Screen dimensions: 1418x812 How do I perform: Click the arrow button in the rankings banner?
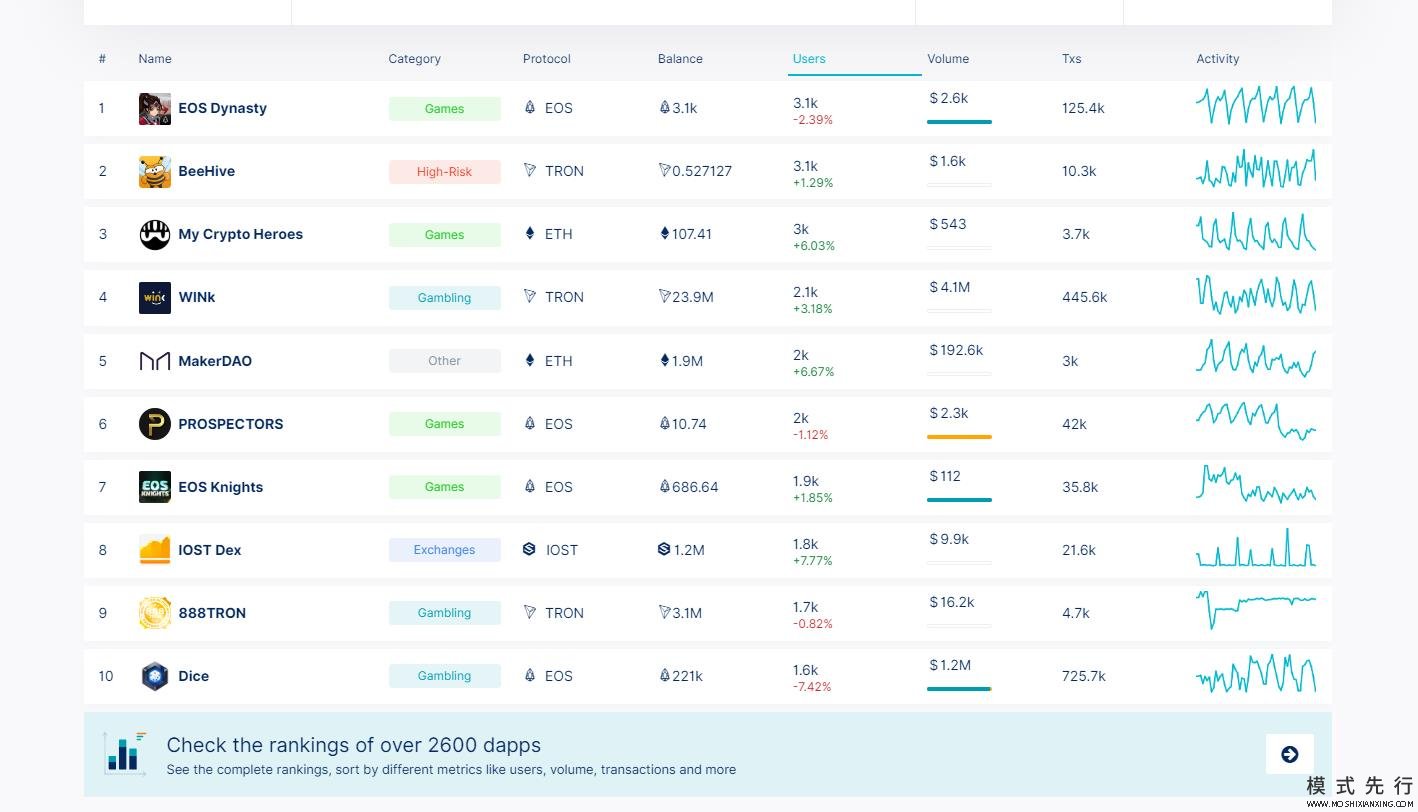pos(1290,754)
